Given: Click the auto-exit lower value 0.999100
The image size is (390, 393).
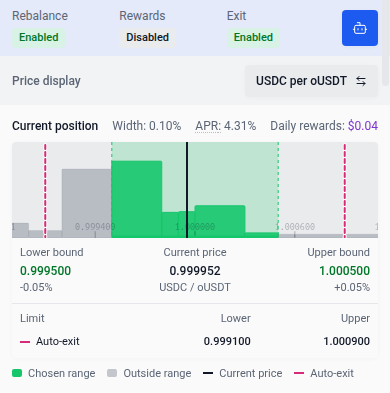Looking at the screenshot, I should 227,341.
